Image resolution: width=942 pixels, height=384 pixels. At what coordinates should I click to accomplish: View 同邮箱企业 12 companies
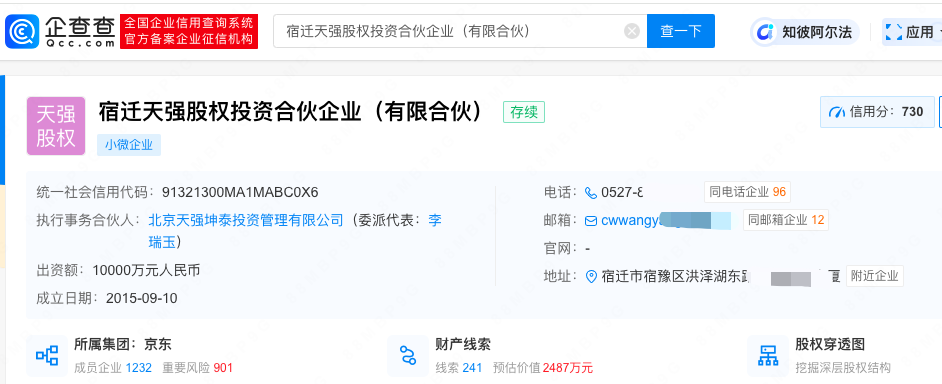click(x=786, y=221)
